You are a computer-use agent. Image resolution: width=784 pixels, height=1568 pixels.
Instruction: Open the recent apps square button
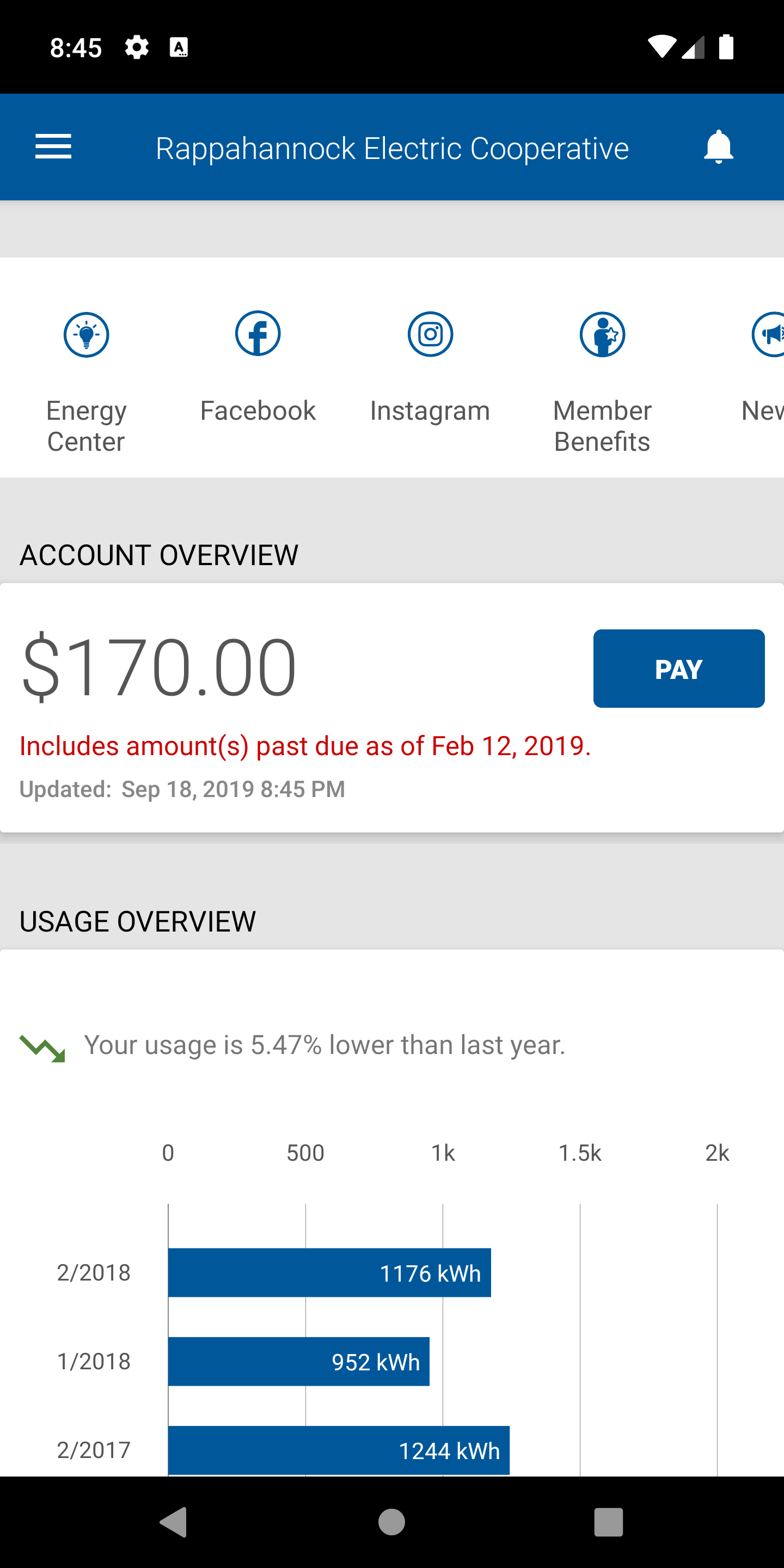point(609,1522)
